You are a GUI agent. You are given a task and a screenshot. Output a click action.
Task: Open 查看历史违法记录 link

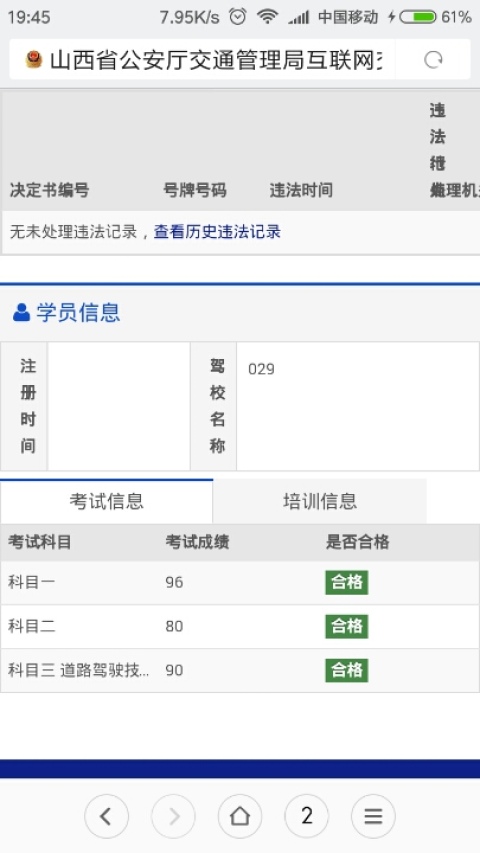pyautogui.click(x=217, y=232)
